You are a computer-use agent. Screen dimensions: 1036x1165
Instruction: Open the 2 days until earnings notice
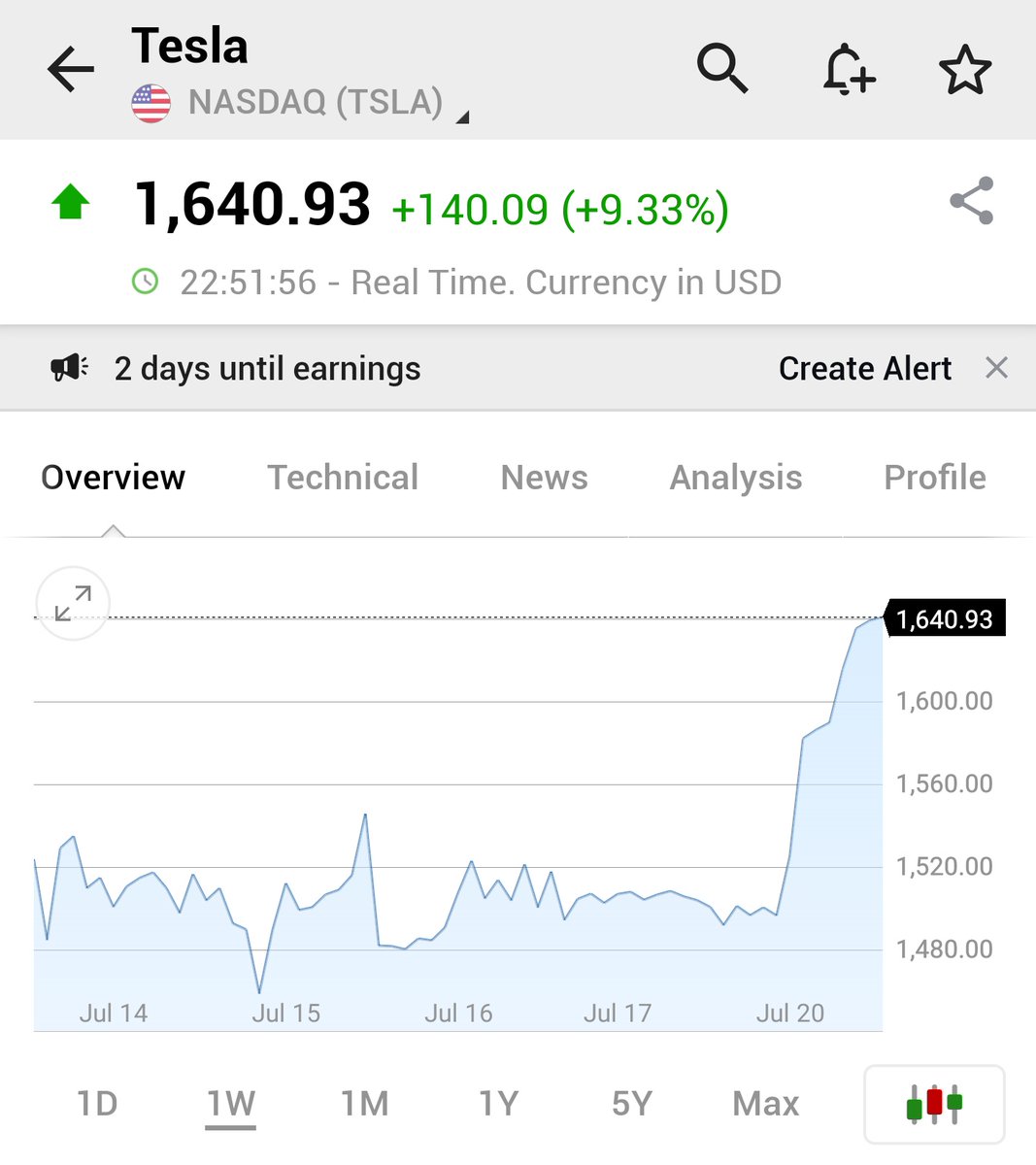[x=267, y=369]
